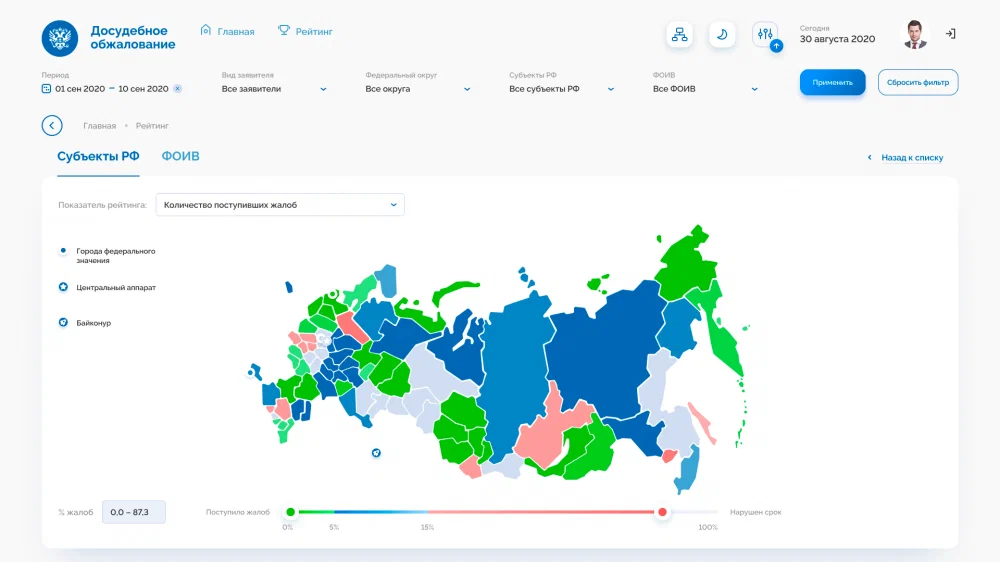Click the coat of arms logo
This screenshot has height=562, width=1000.
(x=60, y=38)
